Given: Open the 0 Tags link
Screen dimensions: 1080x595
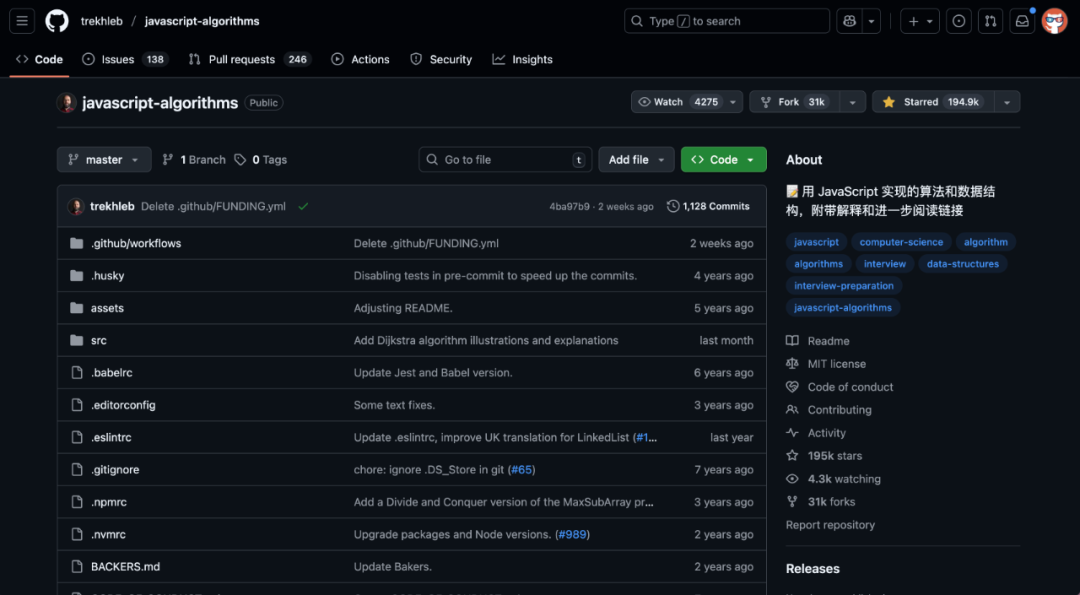Looking at the screenshot, I should coord(260,160).
